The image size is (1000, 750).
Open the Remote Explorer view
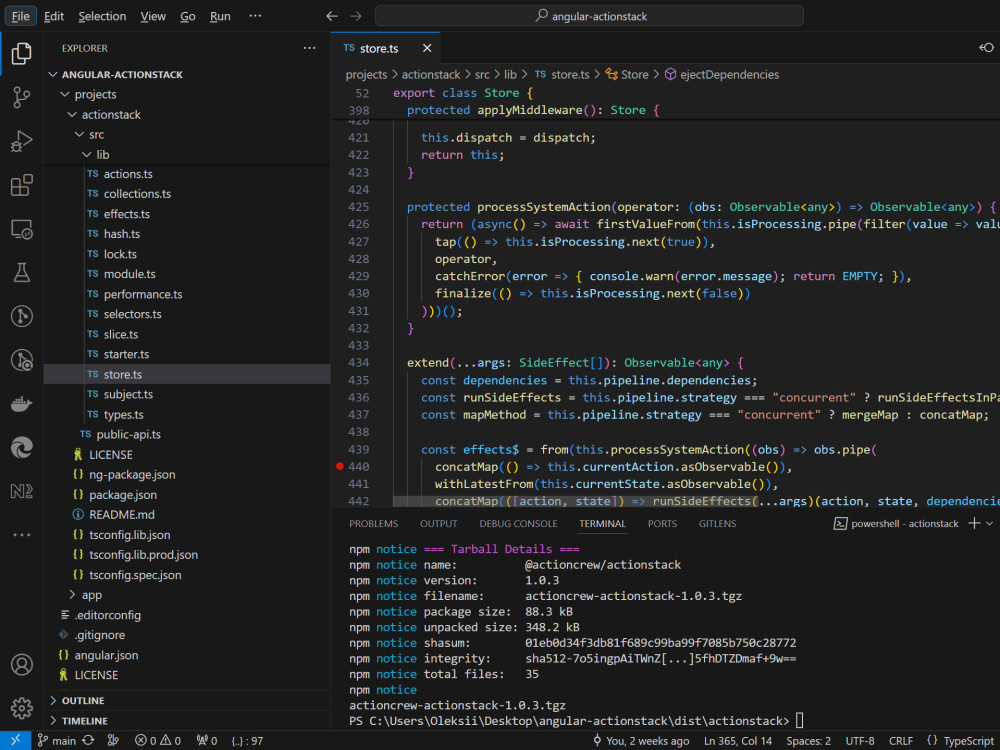pyautogui.click(x=22, y=229)
